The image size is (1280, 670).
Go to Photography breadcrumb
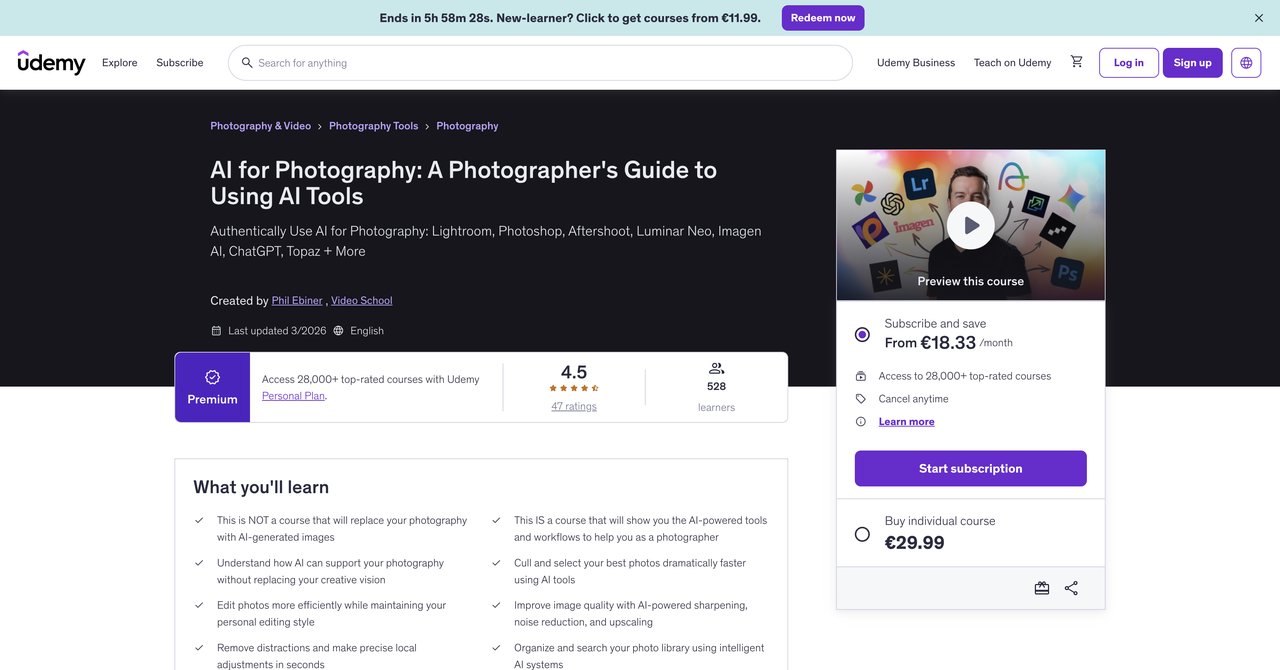click(467, 126)
